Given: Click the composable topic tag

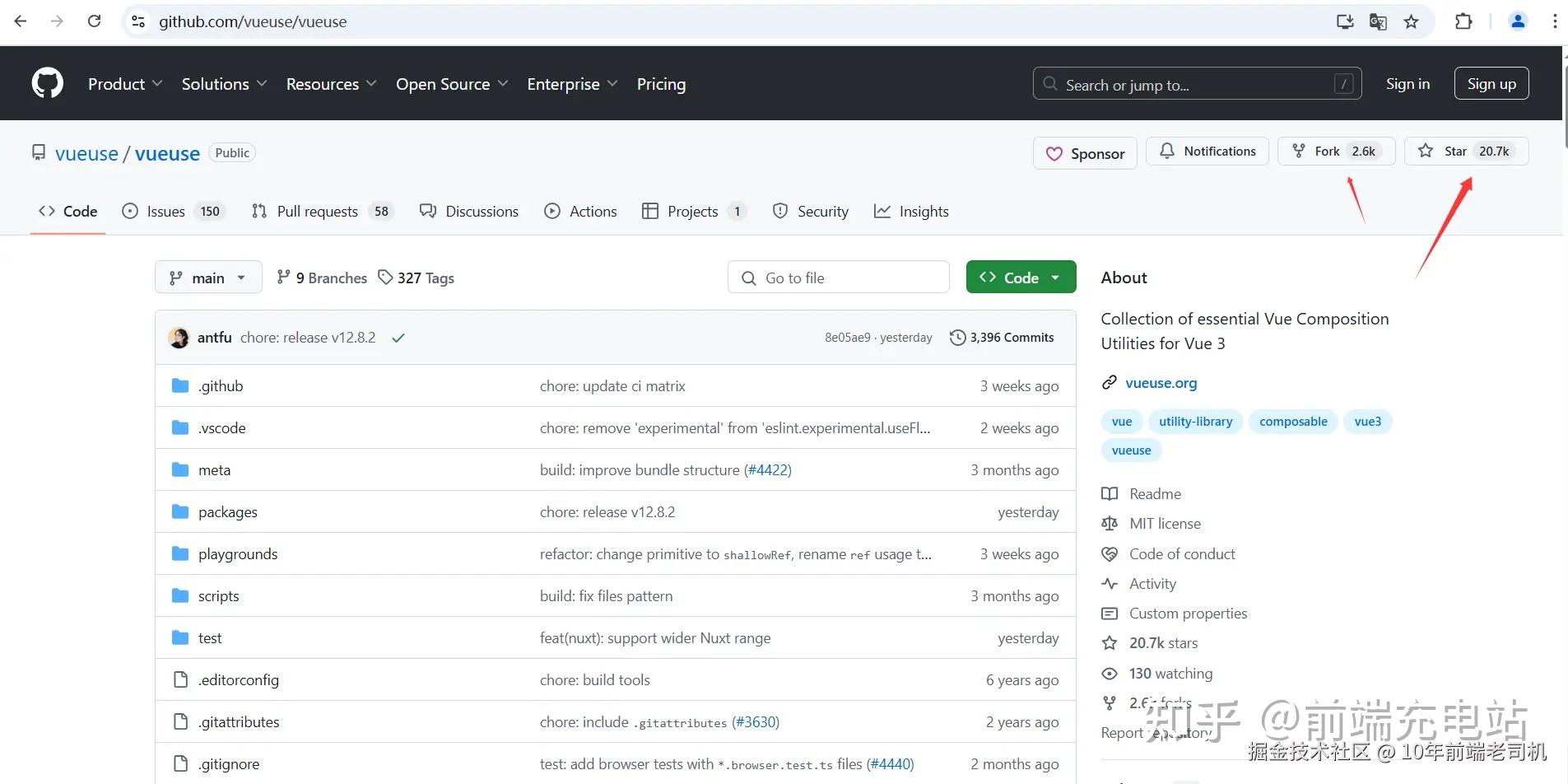Looking at the screenshot, I should click(x=1293, y=422).
